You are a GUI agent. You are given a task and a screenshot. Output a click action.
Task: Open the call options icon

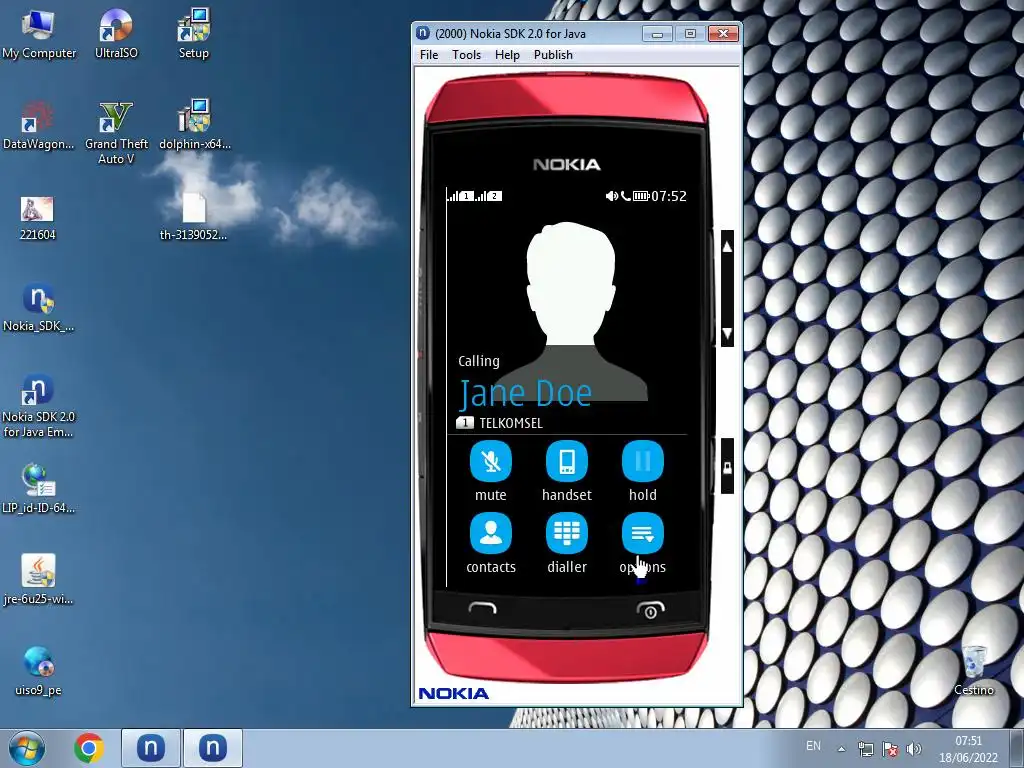coord(643,534)
